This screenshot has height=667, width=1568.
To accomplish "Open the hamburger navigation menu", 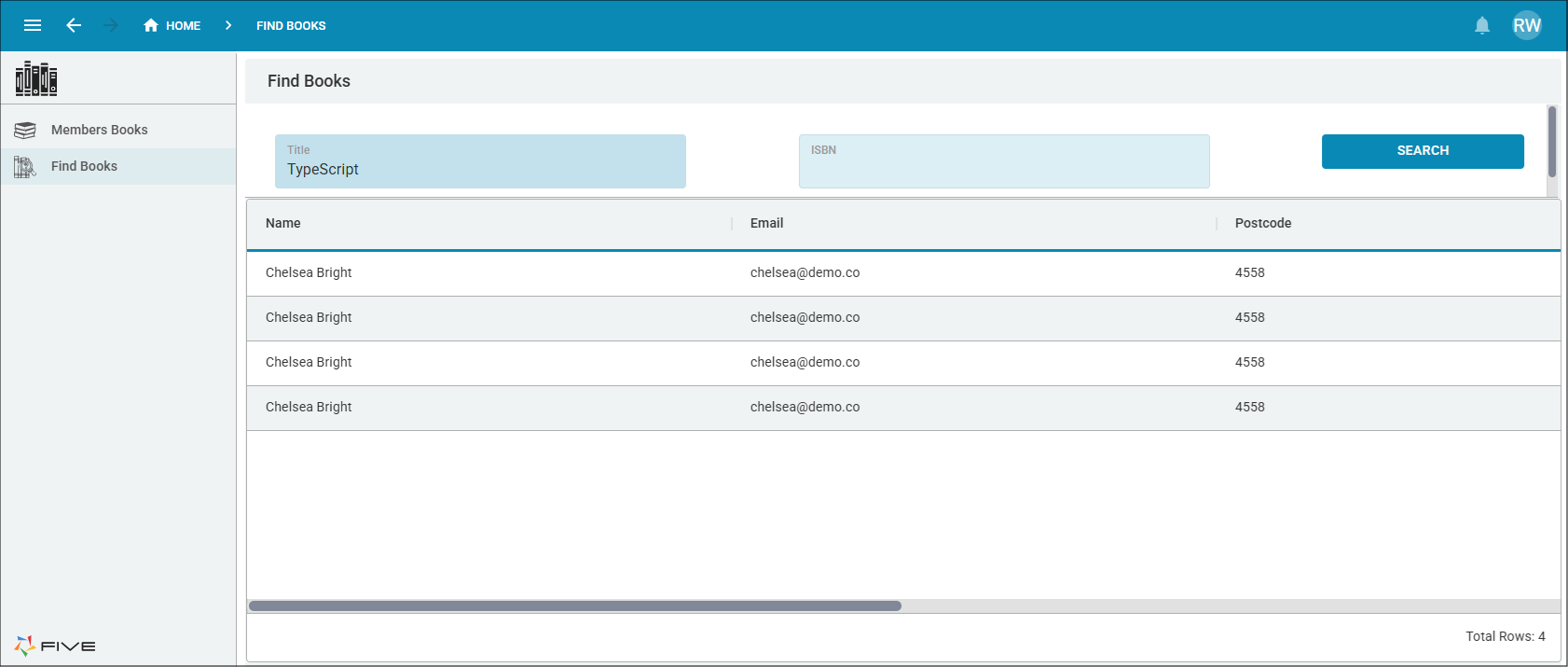I will pyautogui.click(x=33, y=25).
